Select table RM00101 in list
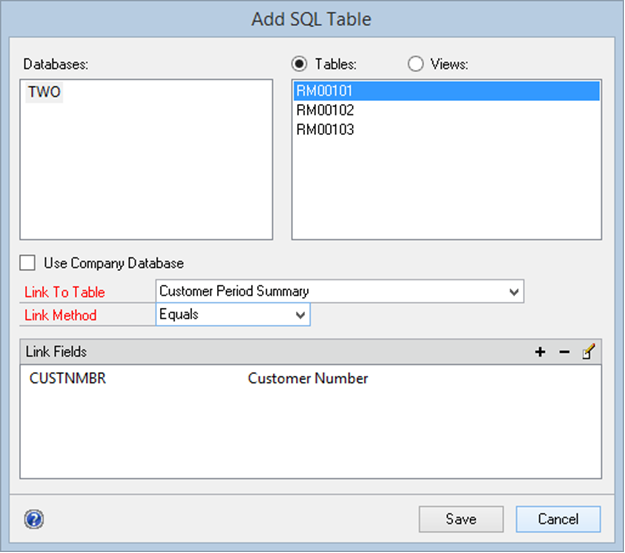The height and width of the screenshot is (553, 625). point(446,91)
